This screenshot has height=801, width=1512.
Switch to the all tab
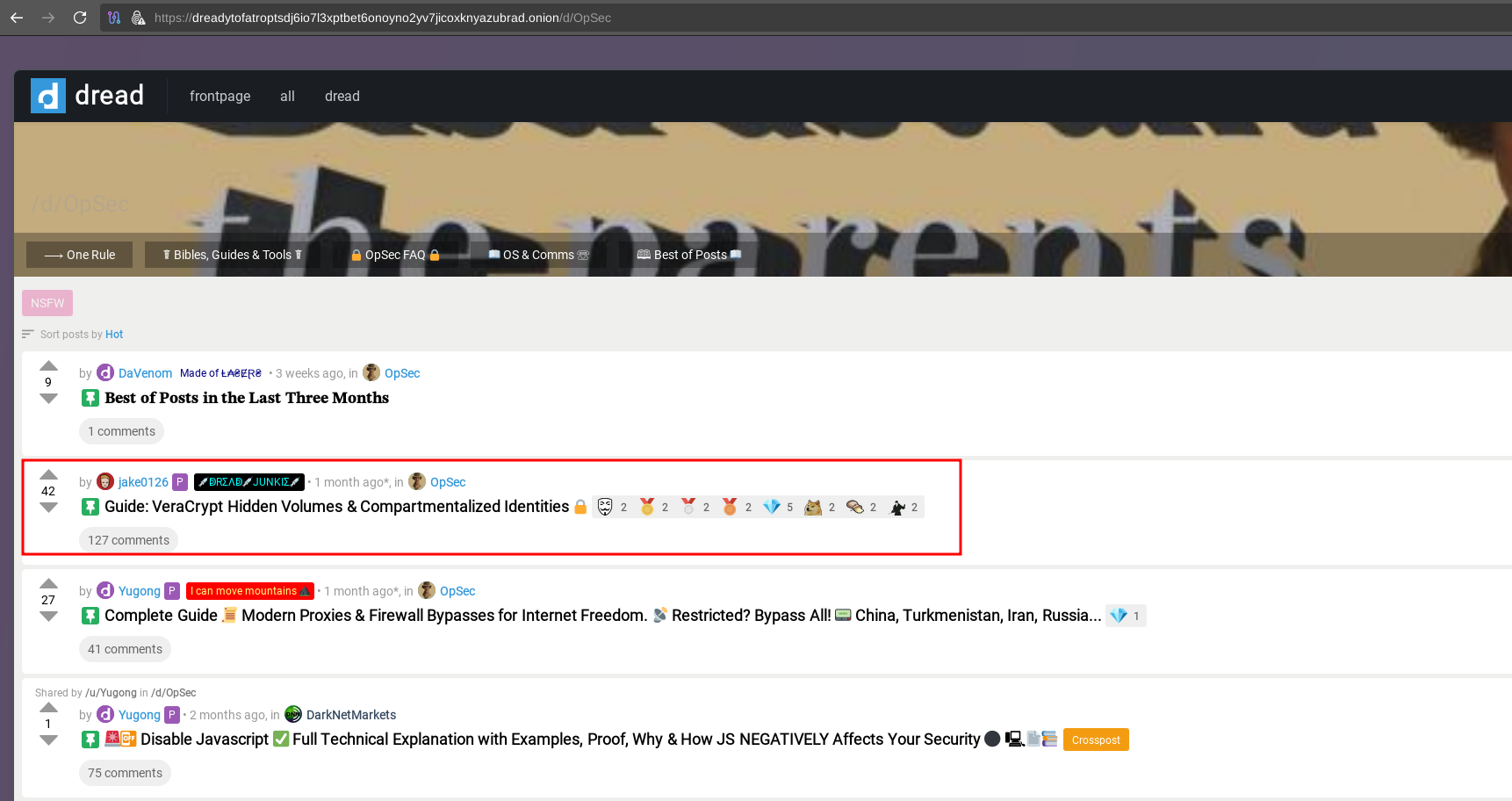(287, 97)
